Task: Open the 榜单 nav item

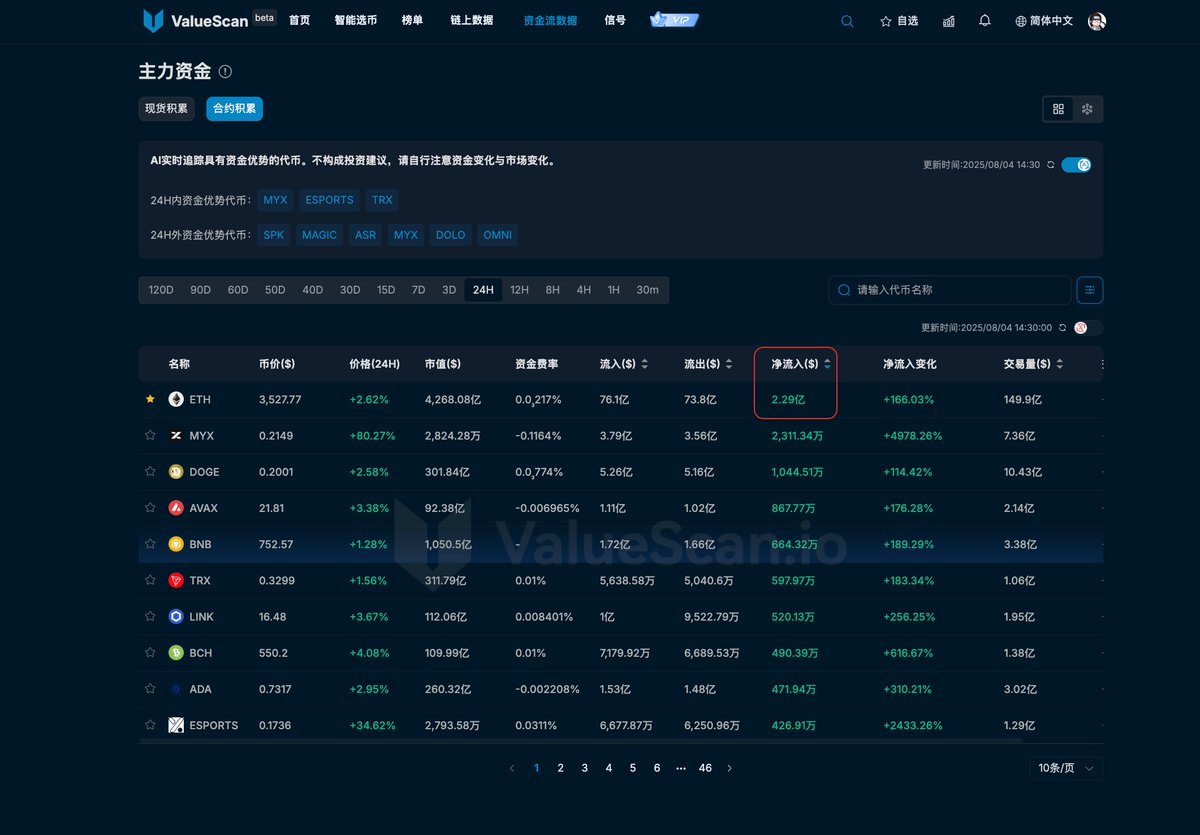Action: coord(412,20)
